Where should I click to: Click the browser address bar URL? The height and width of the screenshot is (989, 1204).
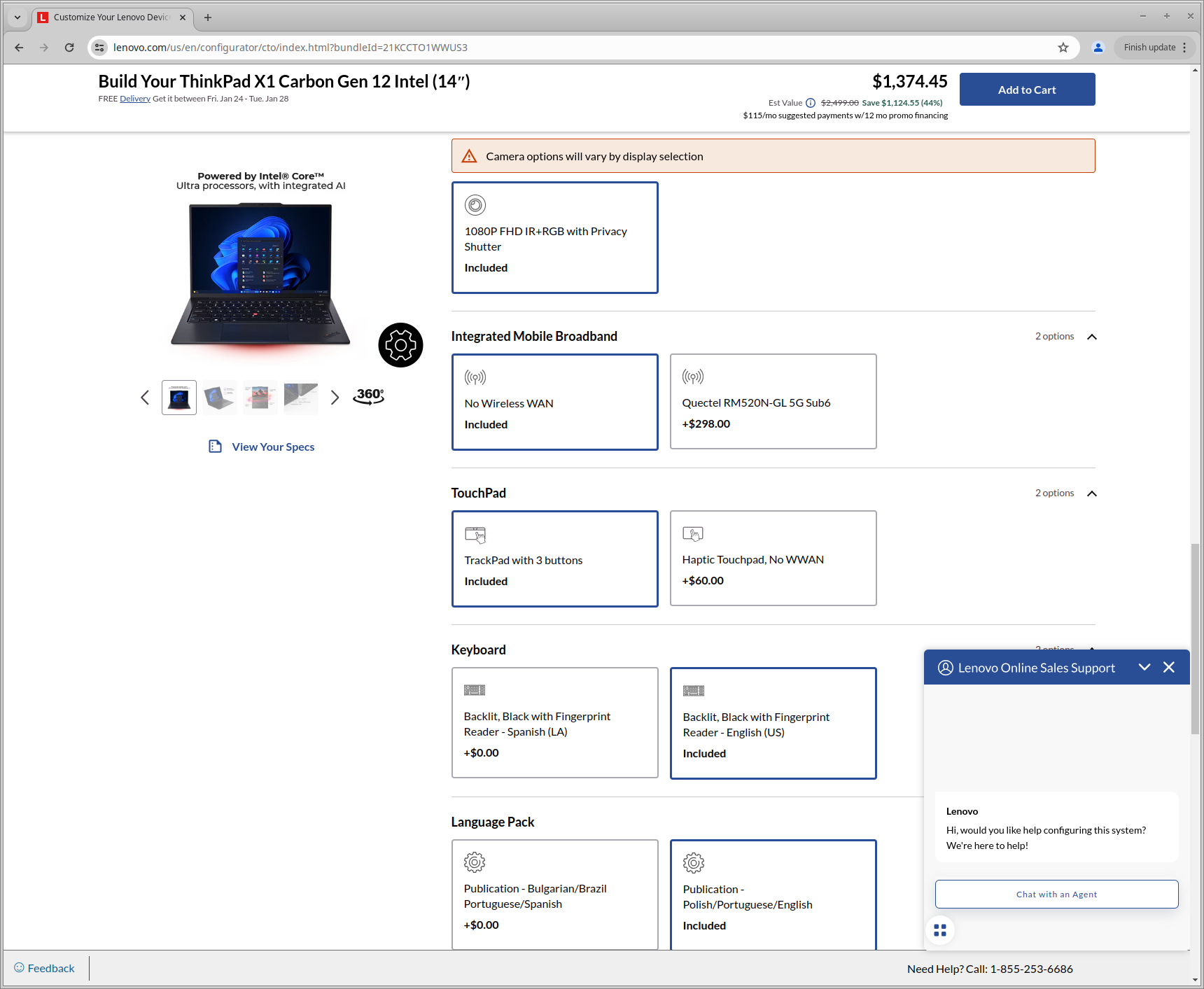pos(290,48)
